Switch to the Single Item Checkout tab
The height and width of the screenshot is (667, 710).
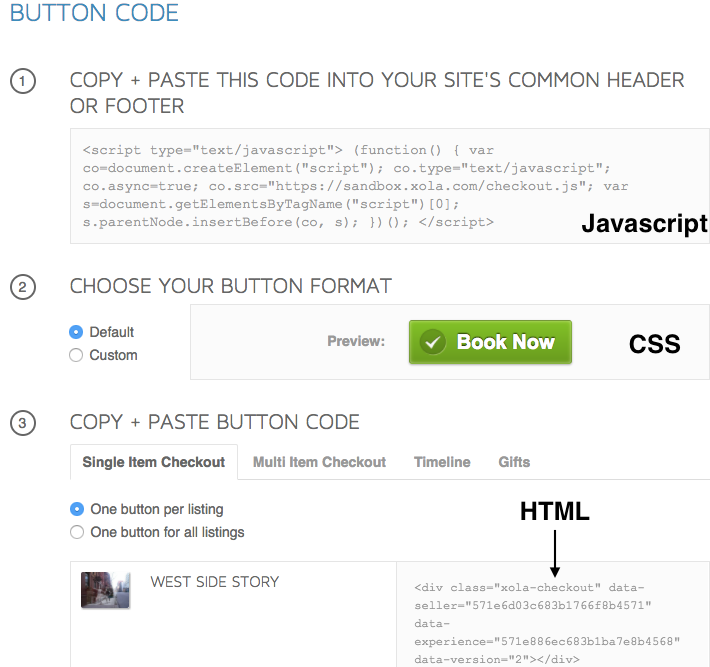[154, 462]
